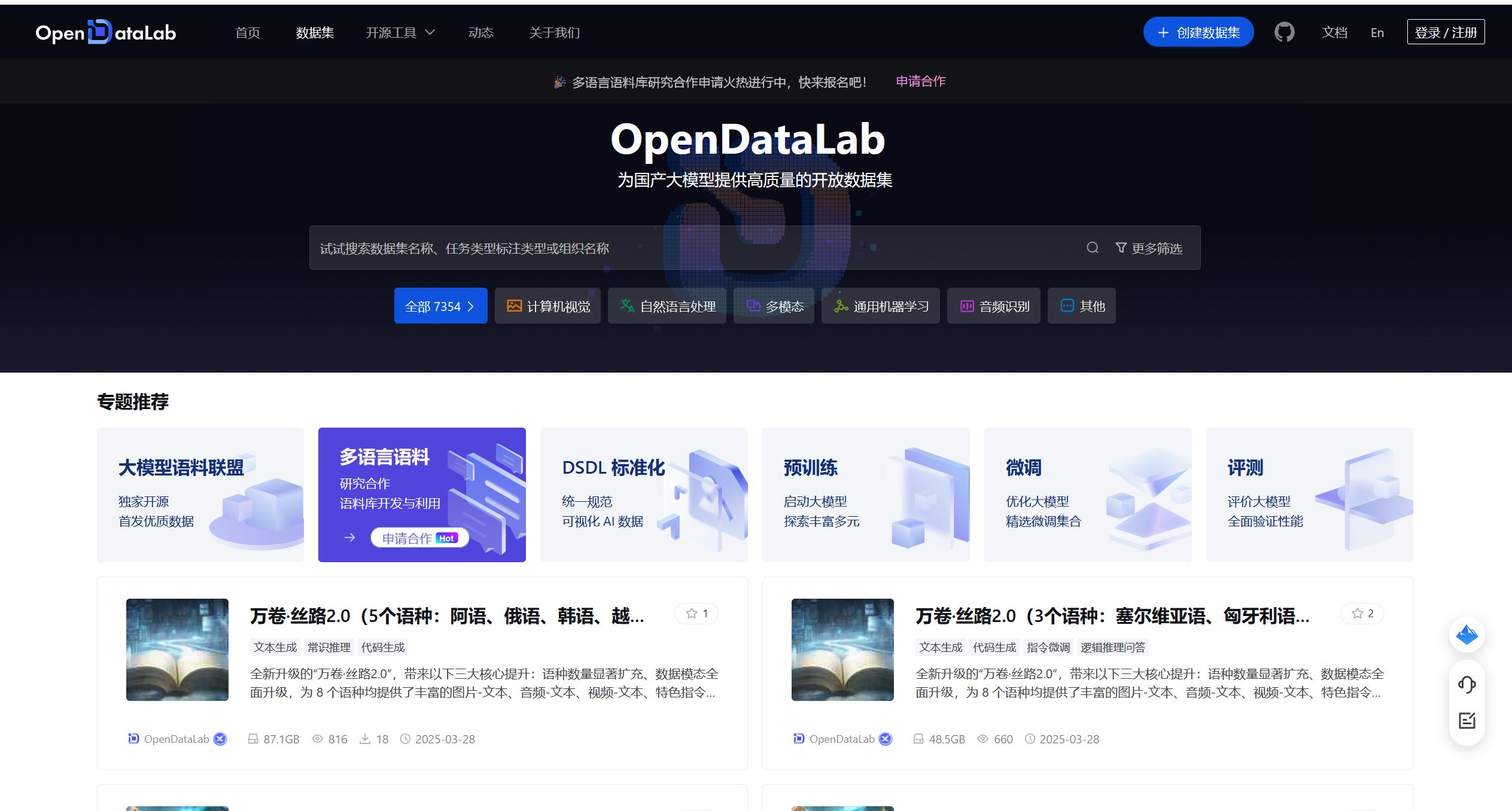This screenshot has width=1512, height=811.
Task: Click view count eye icon beside 816
Action: pos(317,739)
